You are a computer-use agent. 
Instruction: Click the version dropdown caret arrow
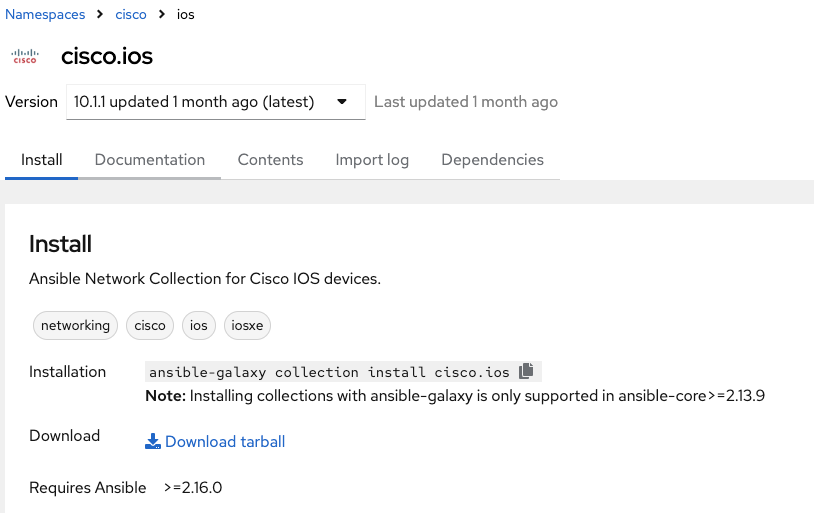click(x=342, y=102)
